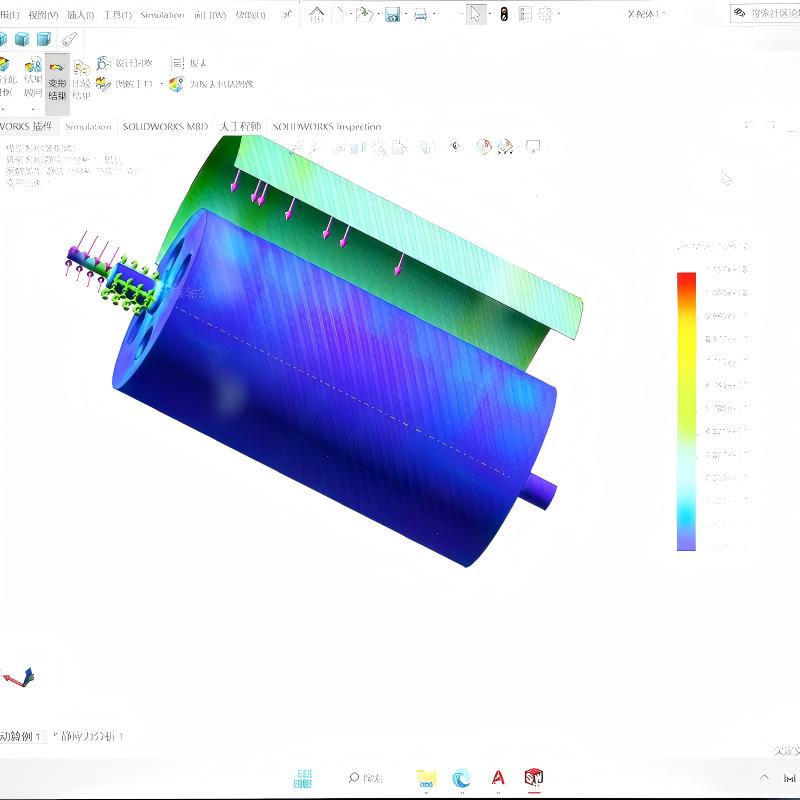
Task: Open the Simulation menu
Action: pos(162,15)
